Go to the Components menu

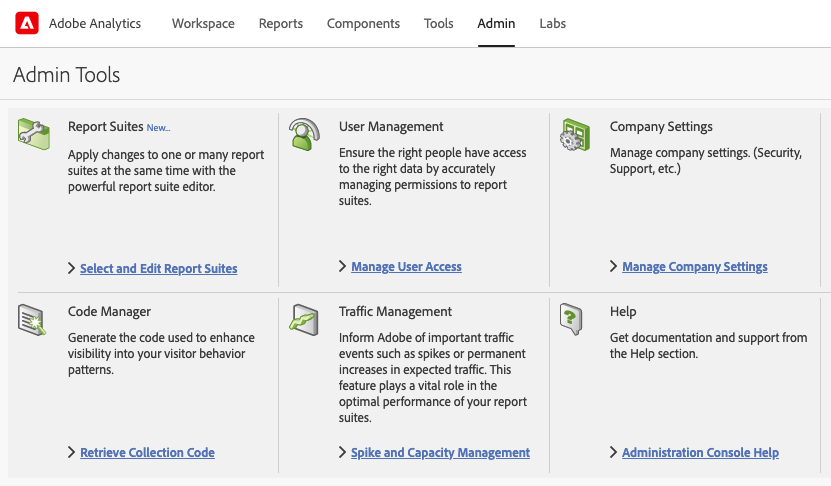(x=363, y=23)
